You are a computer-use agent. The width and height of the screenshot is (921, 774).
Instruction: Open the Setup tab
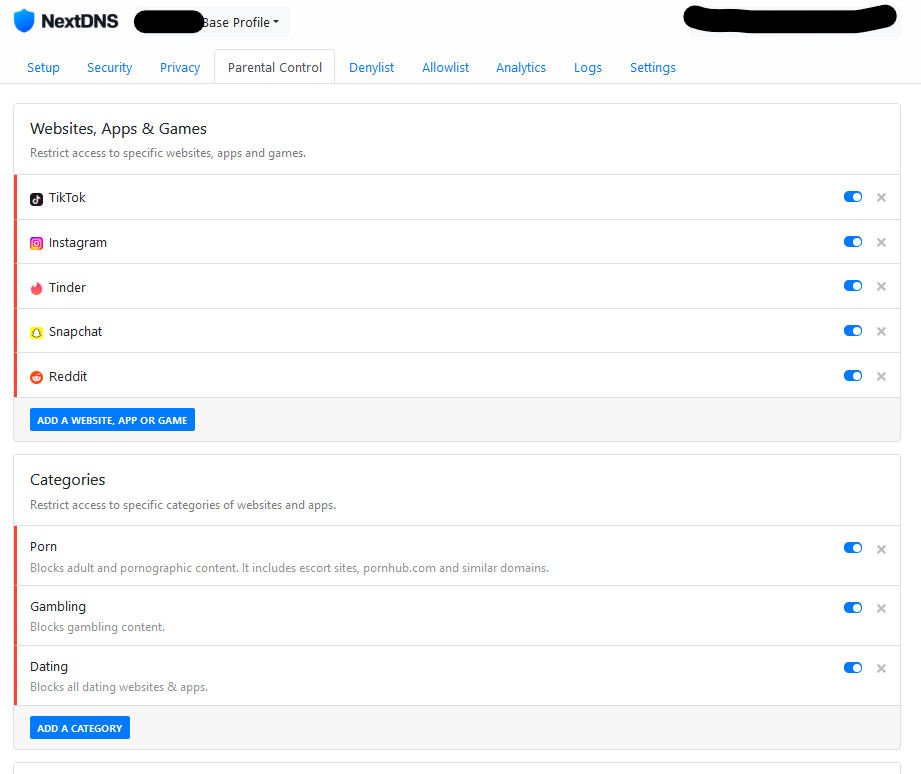[x=43, y=68]
